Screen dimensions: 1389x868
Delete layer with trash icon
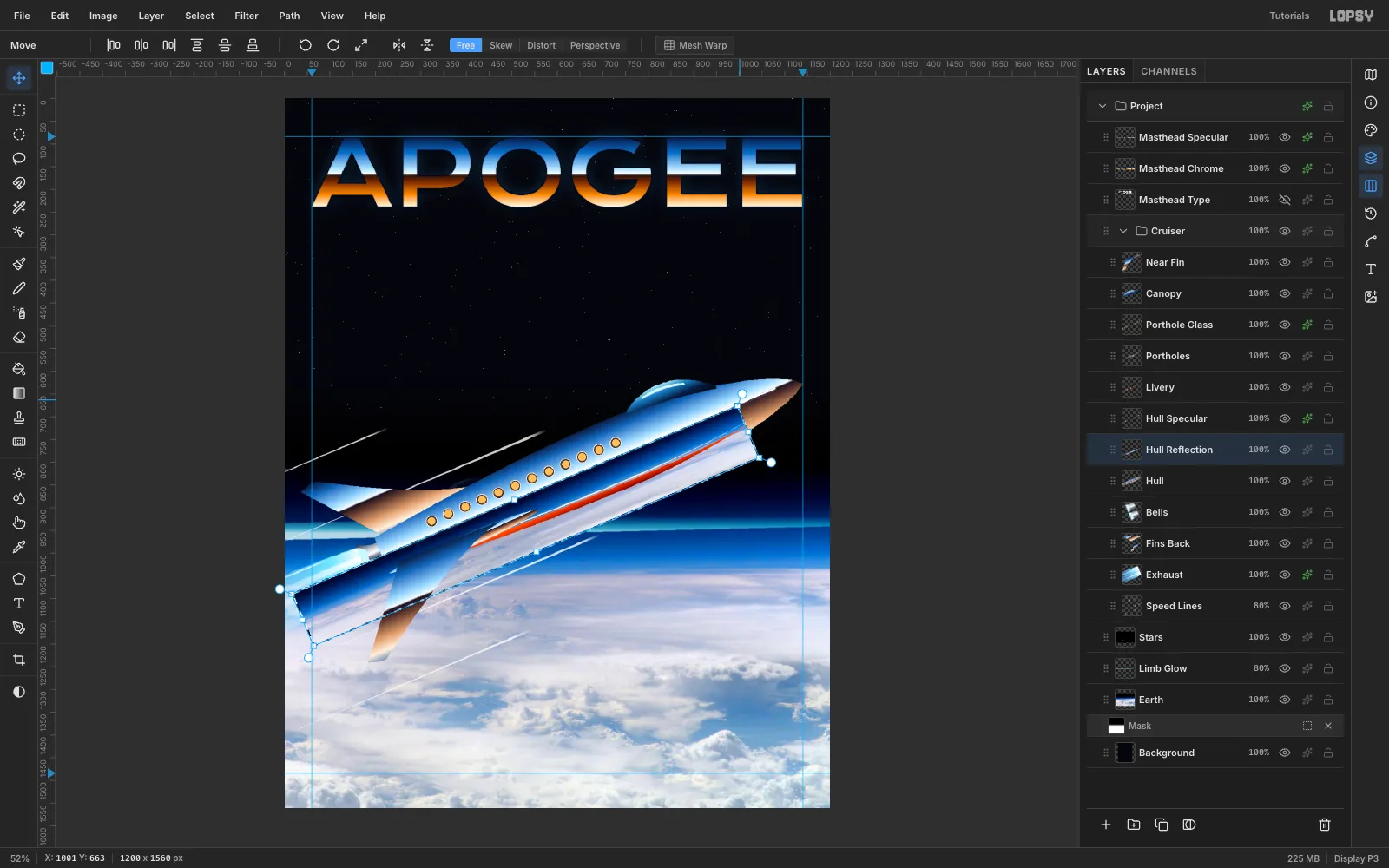1325,825
